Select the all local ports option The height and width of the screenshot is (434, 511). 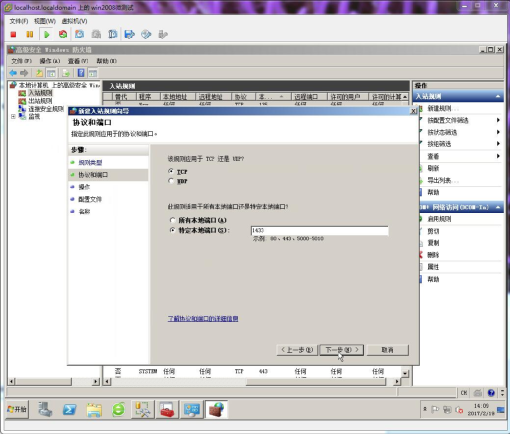tap(172, 220)
